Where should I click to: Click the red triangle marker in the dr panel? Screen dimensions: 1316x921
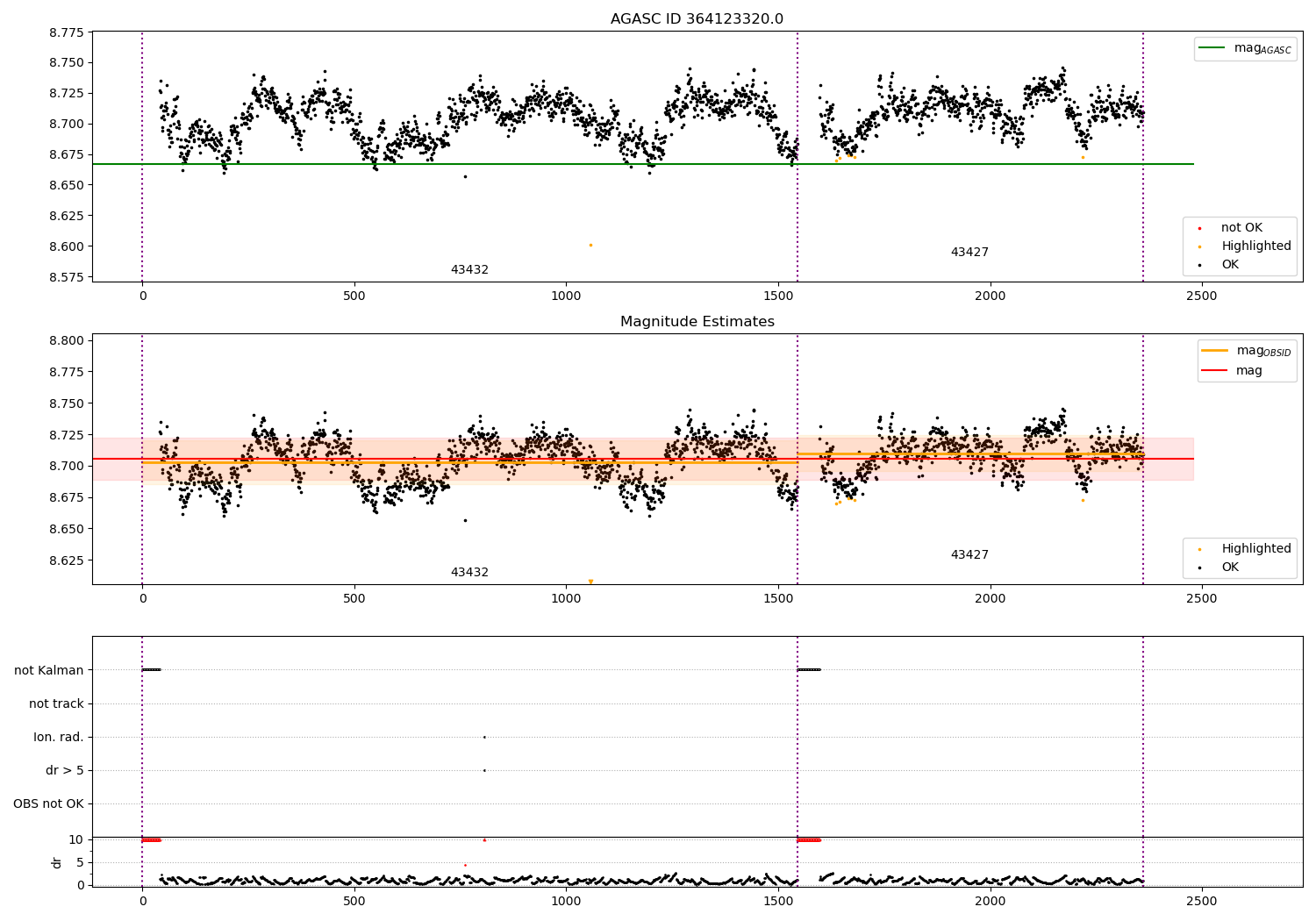coord(484,839)
